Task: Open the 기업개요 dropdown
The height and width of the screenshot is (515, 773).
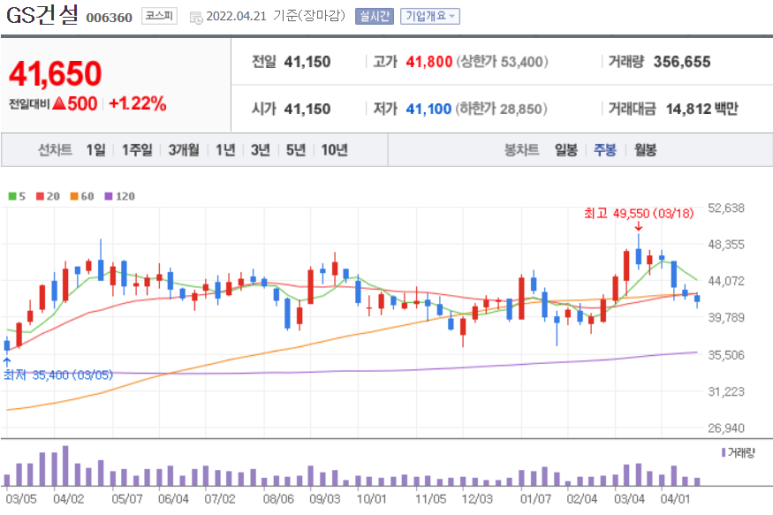Action: coord(430,17)
